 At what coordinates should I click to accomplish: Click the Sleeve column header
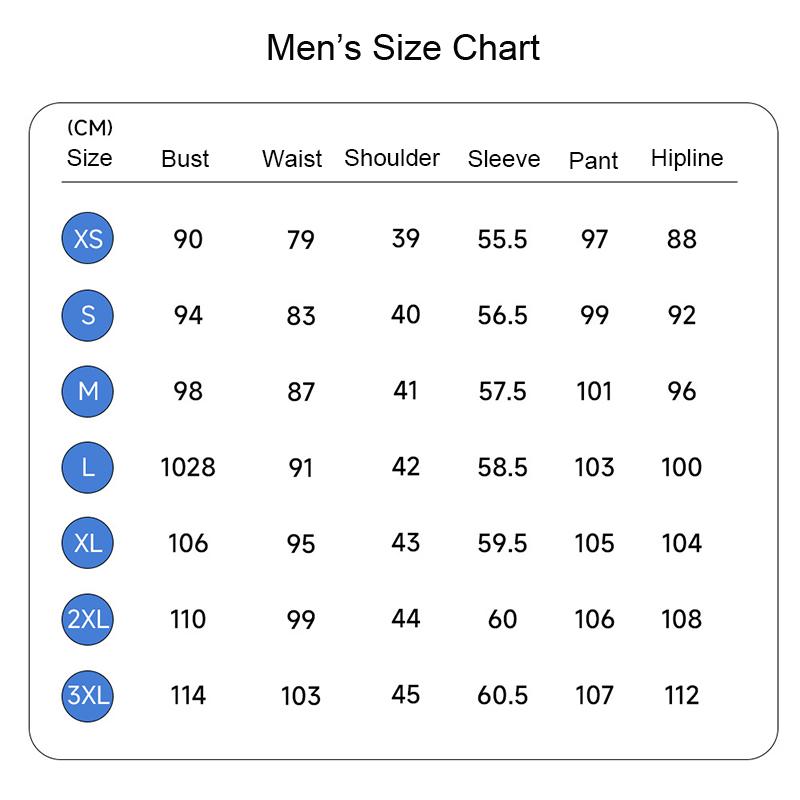coord(503,159)
